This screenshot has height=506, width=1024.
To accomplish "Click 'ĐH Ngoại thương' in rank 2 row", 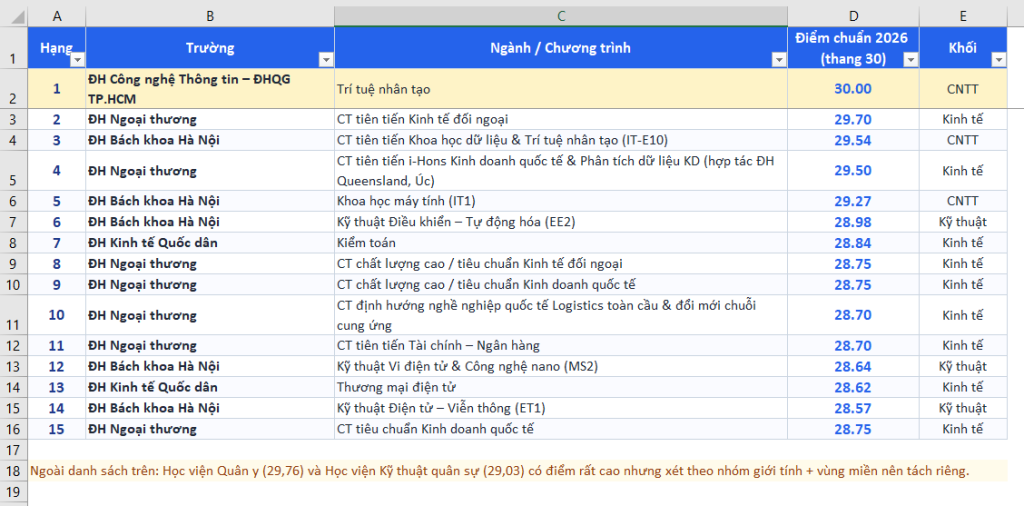I will point(210,119).
